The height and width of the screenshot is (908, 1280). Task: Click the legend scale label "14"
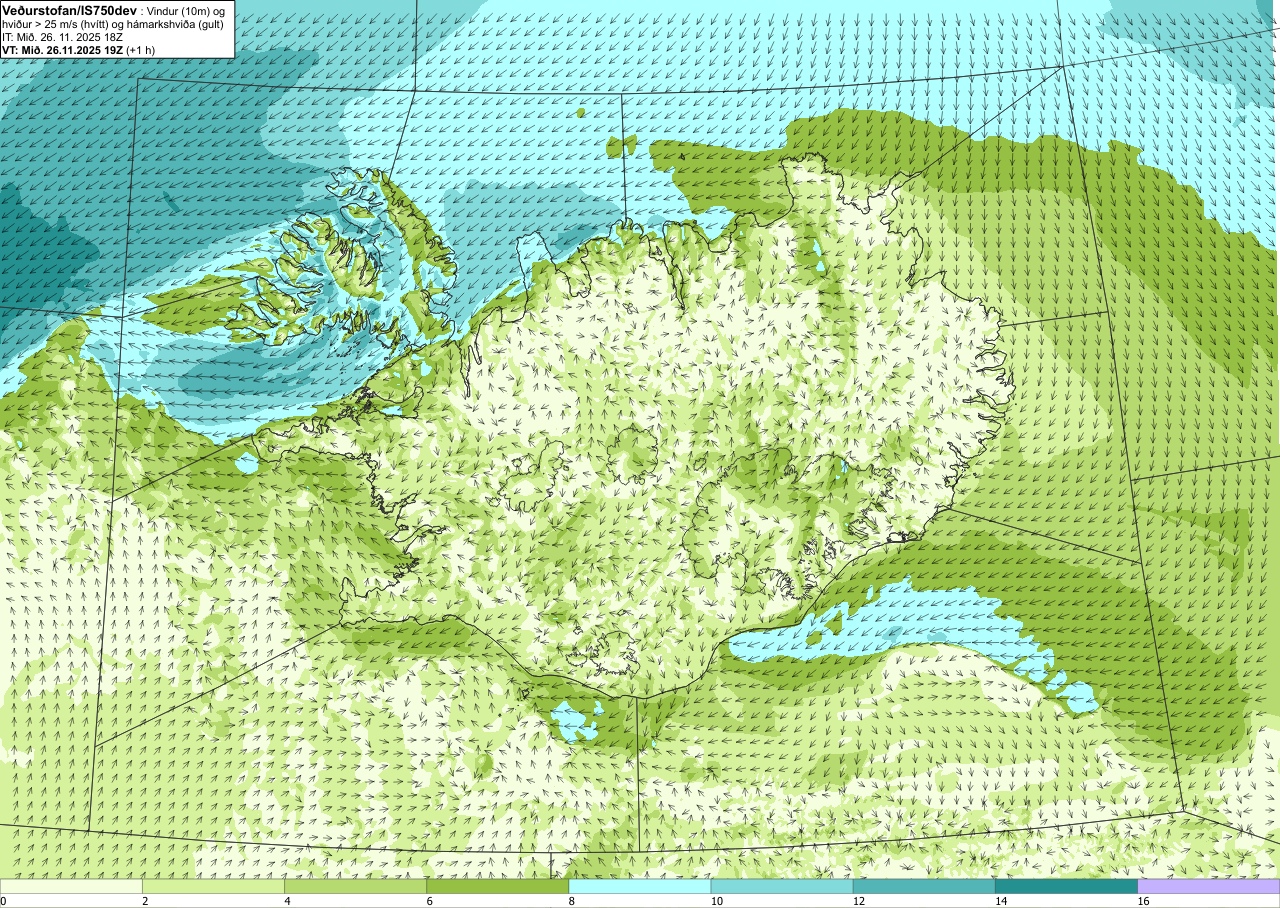tap(1000, 901)
